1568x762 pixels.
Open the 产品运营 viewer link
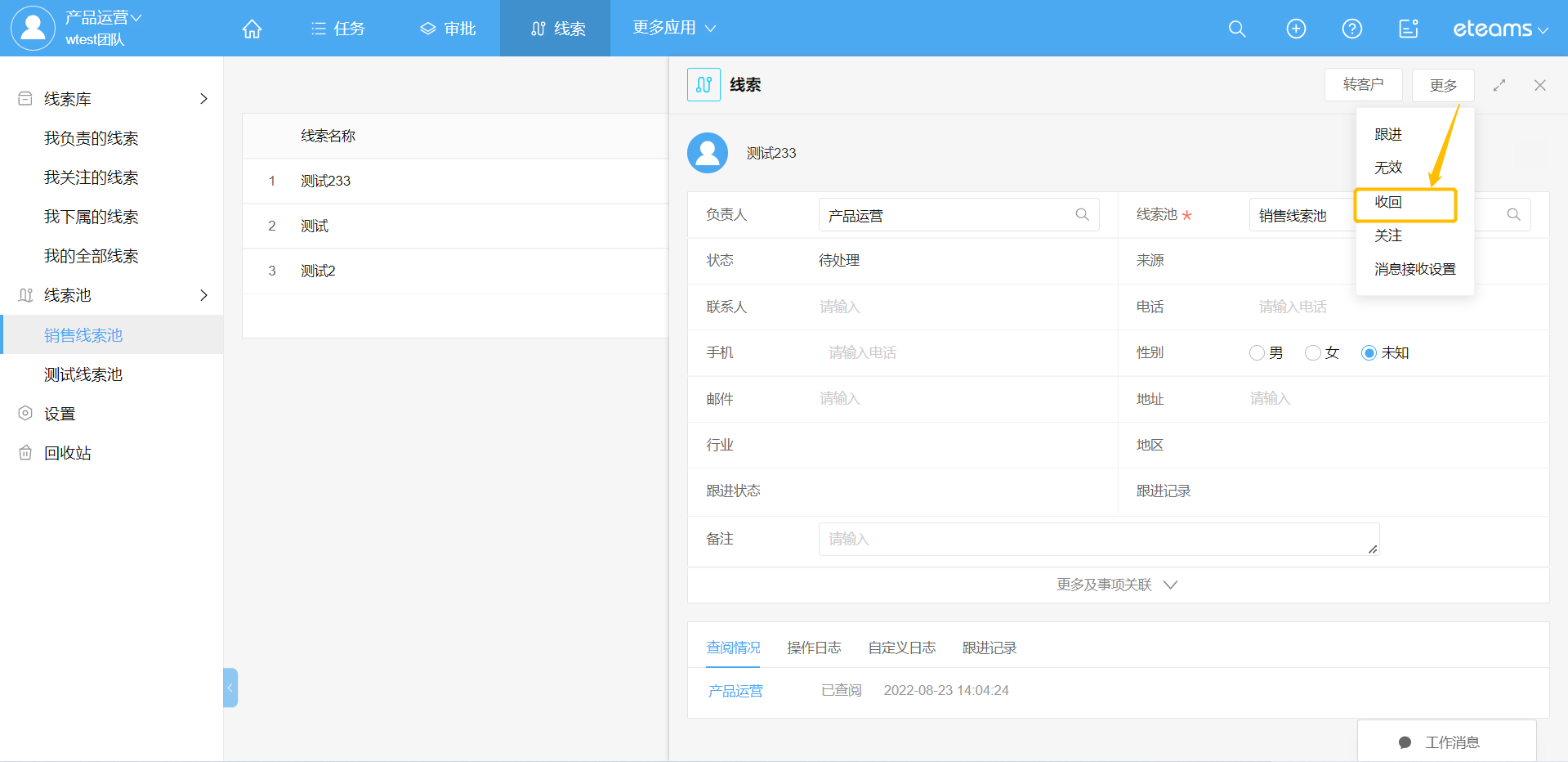[x=735, y=691]
